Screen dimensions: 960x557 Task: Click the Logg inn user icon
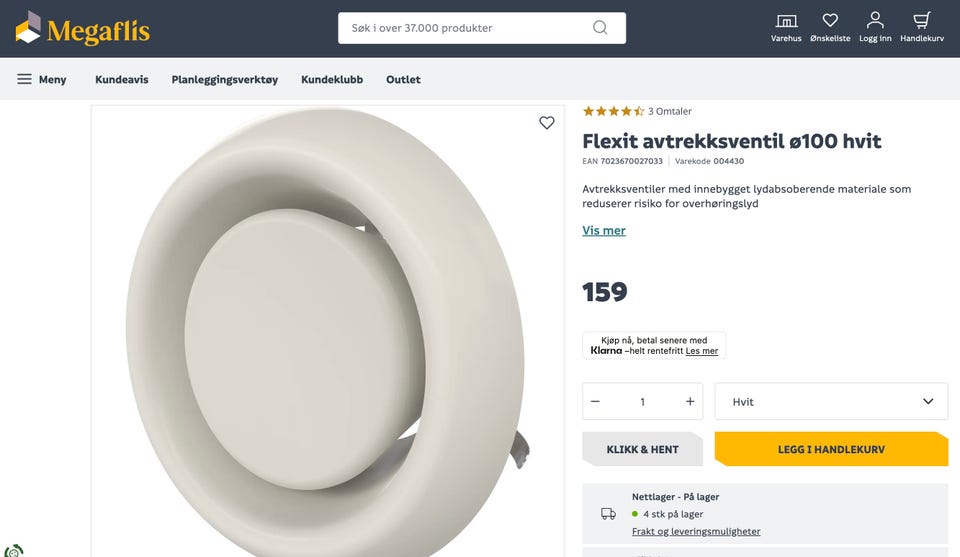[875, 27]
